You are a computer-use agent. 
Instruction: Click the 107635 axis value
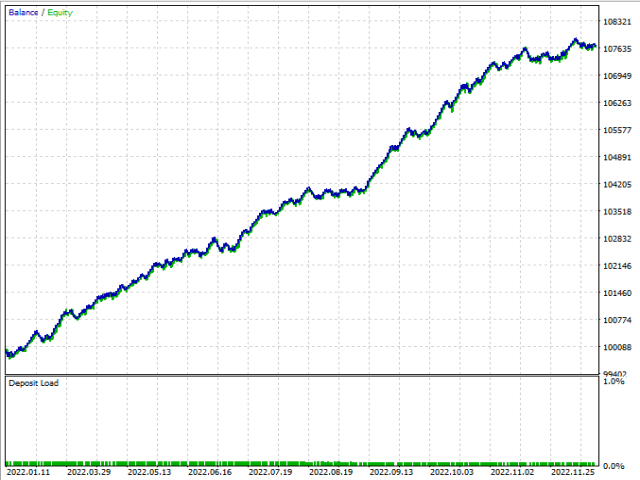617,49
